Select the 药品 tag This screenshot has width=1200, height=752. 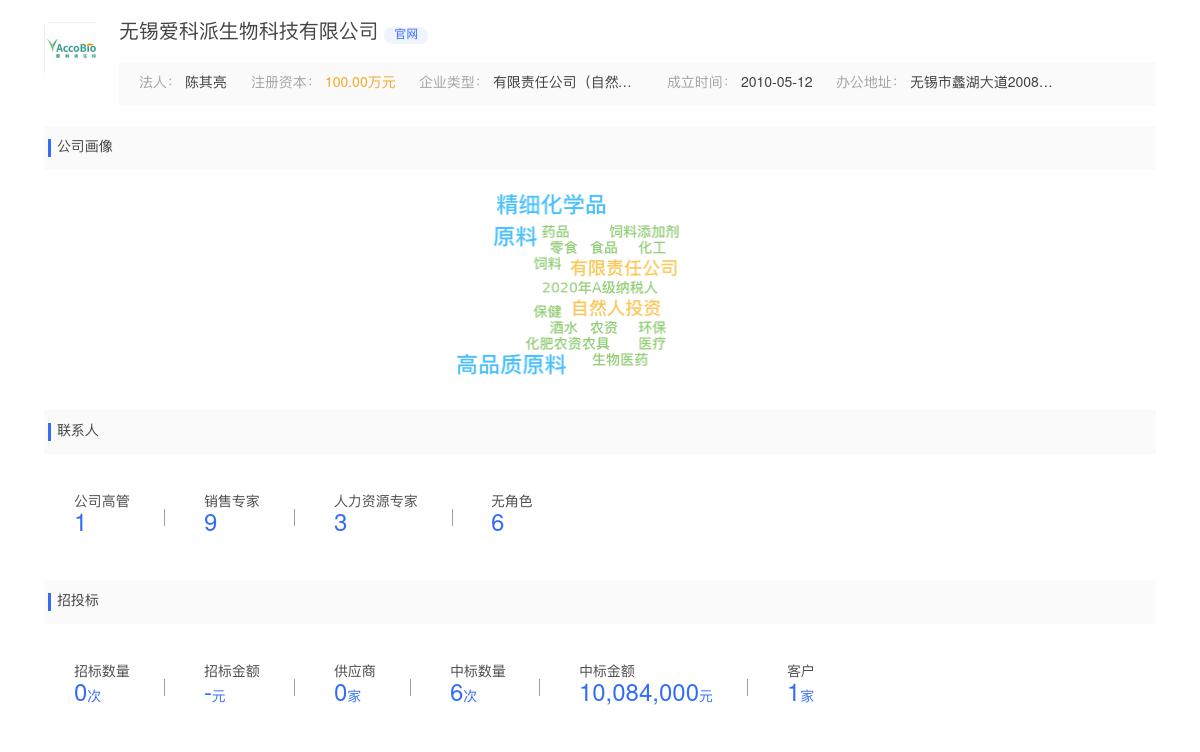[x=555, y=232]
